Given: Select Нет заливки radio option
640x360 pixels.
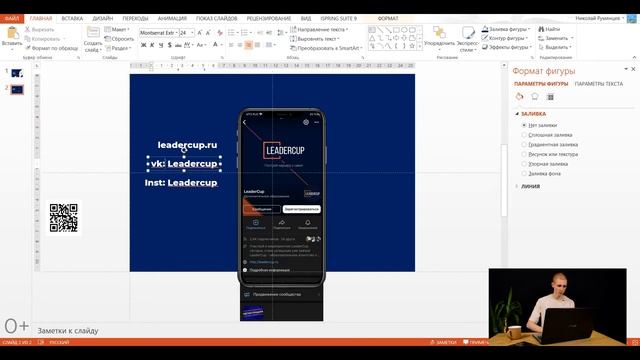Looking at the screenshot, I should click(524, 125).
